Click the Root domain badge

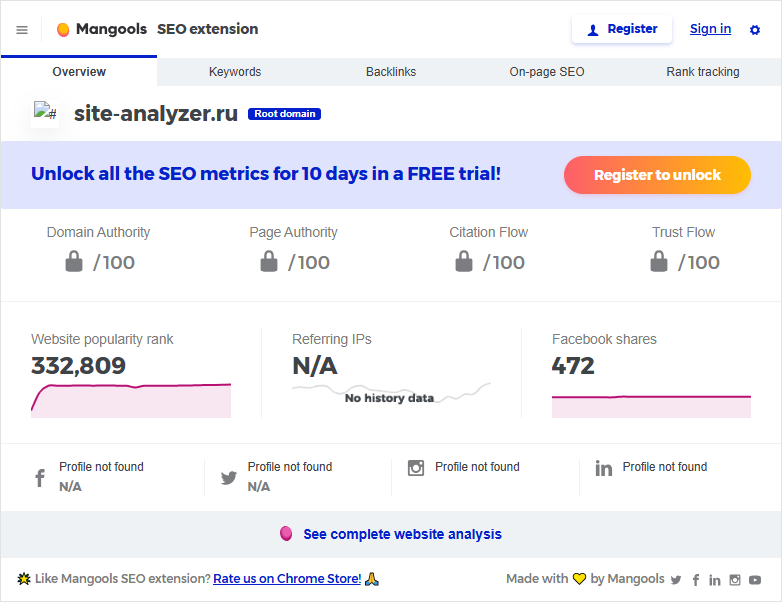pos(285,114)
